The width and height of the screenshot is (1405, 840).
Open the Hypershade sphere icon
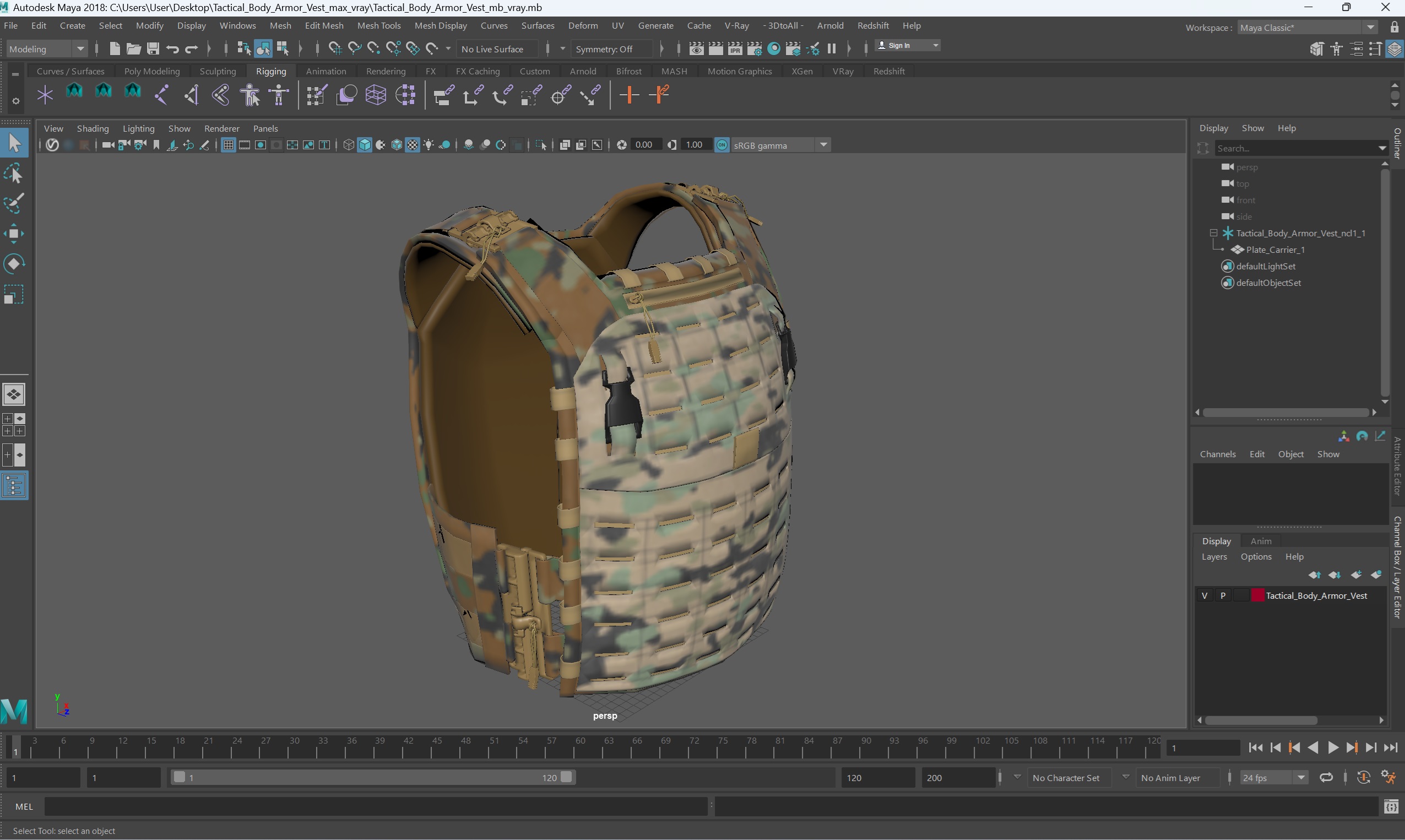point(774,48)
